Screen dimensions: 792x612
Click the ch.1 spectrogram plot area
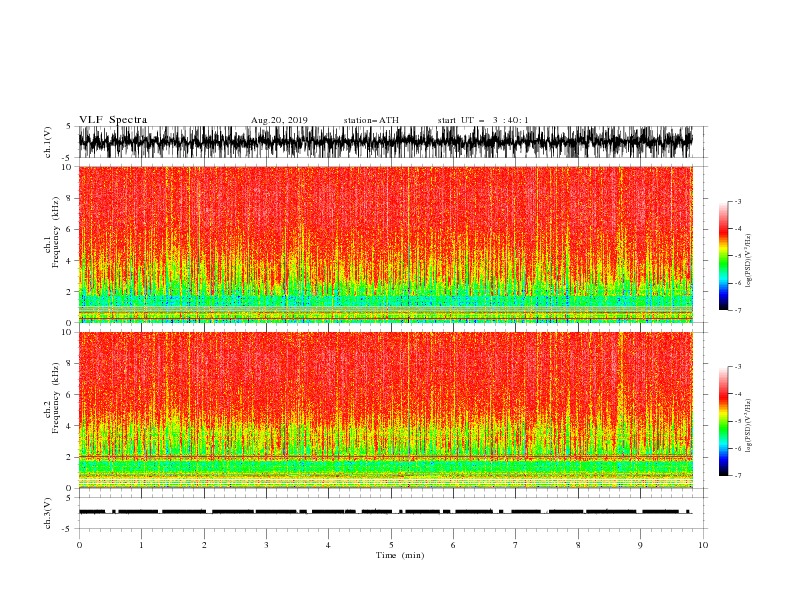(x=386, y=244)
